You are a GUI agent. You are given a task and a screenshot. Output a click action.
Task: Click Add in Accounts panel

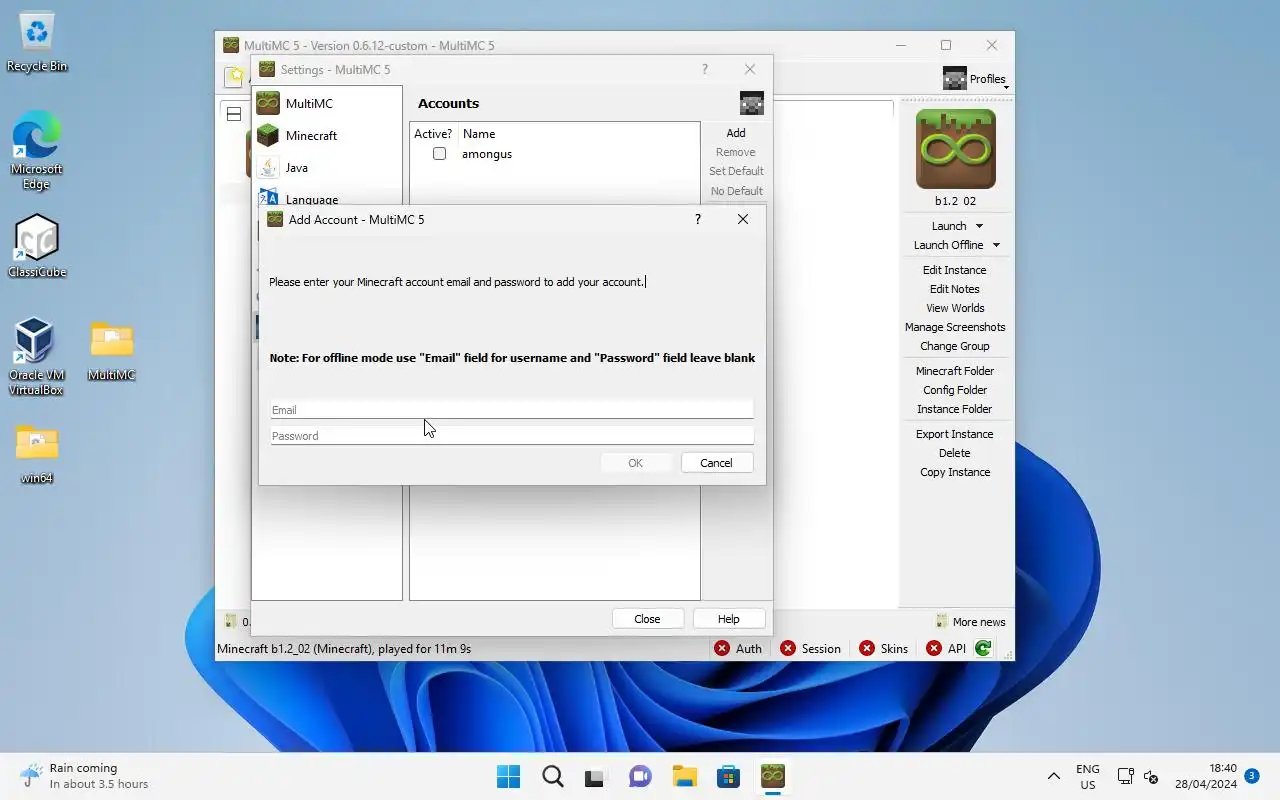[x=736, y=133]
